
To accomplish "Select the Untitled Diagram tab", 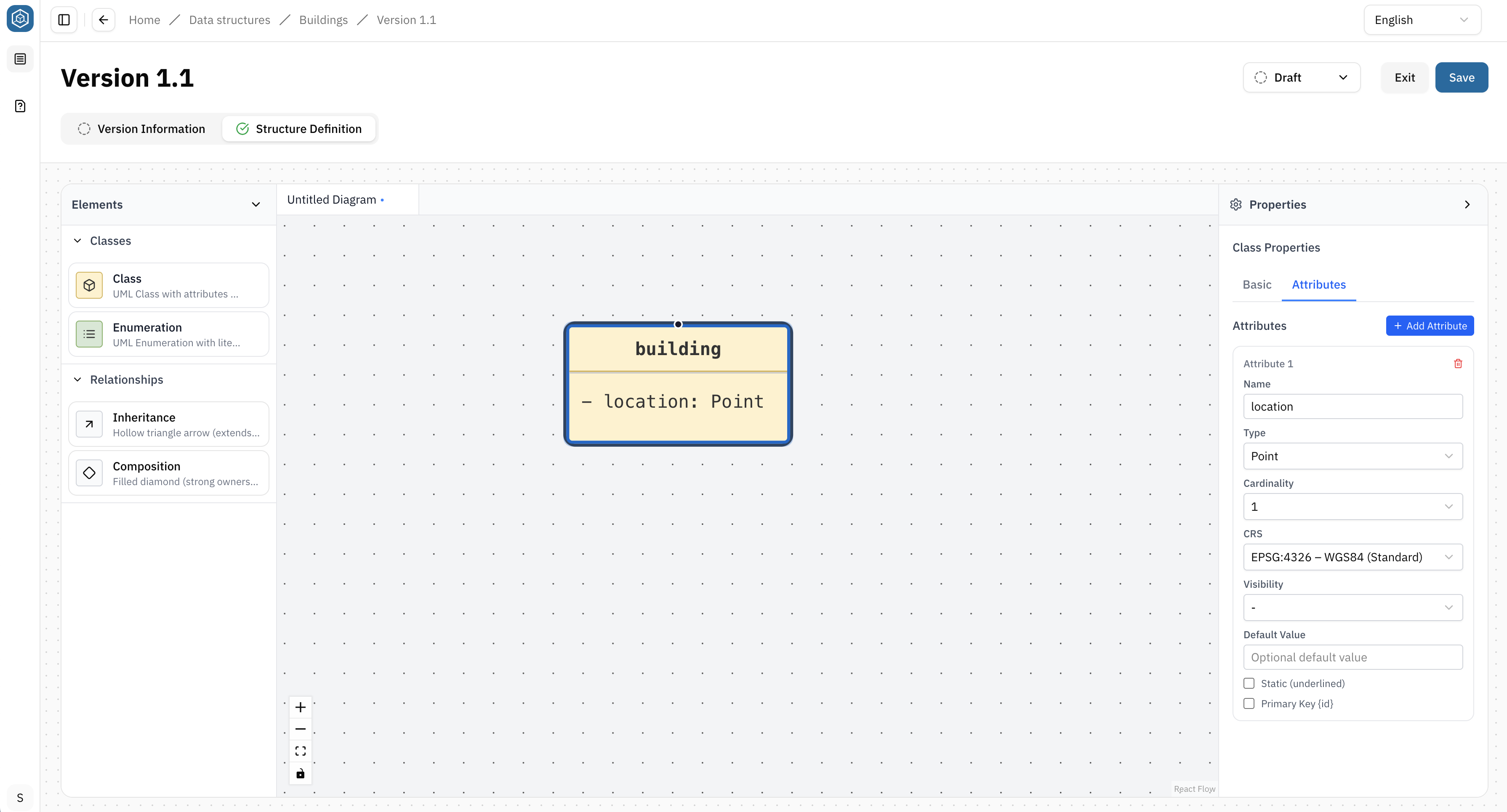I will tap(348, 200).
